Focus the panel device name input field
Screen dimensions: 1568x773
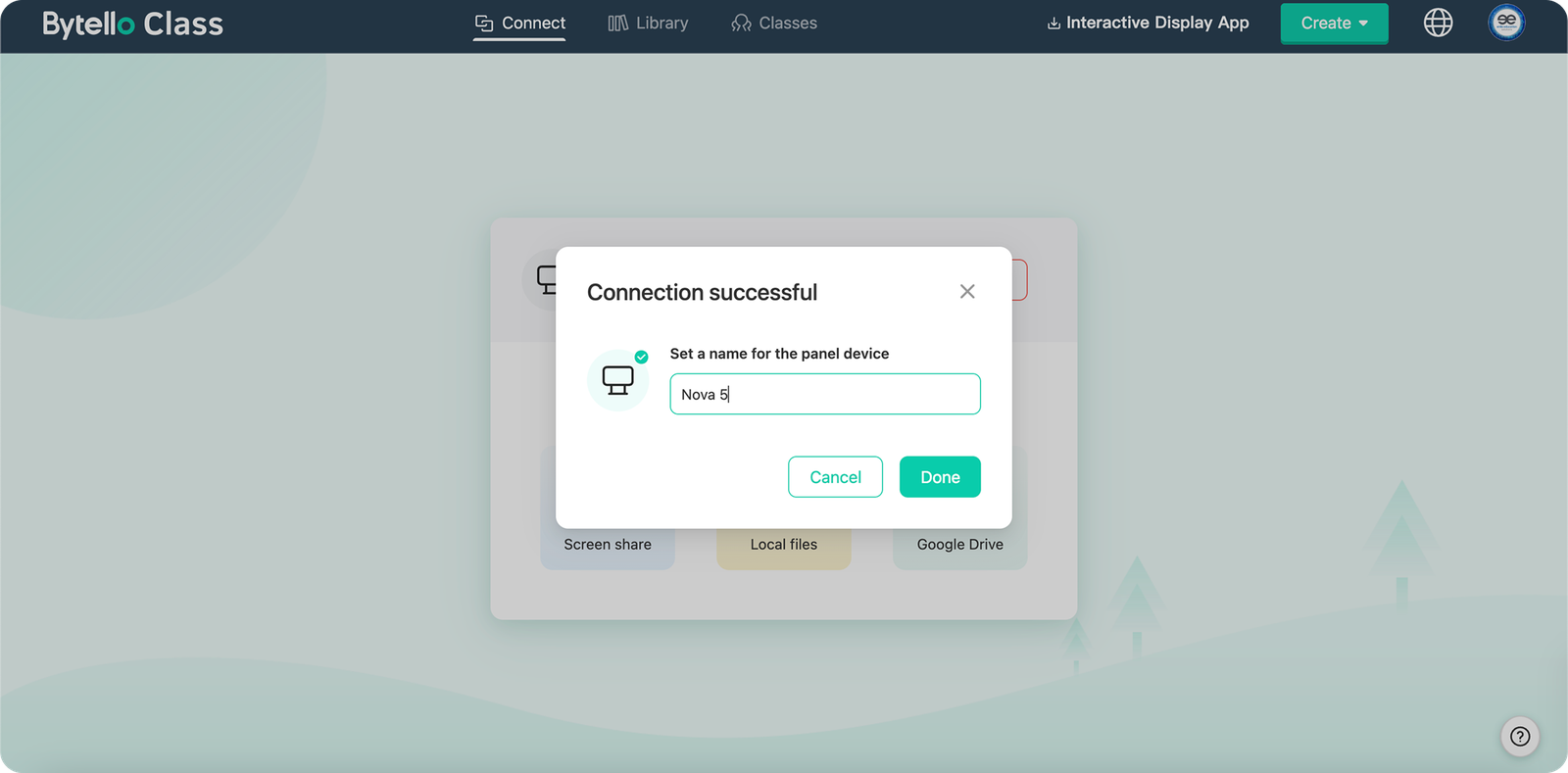click(x=824, y=394)
